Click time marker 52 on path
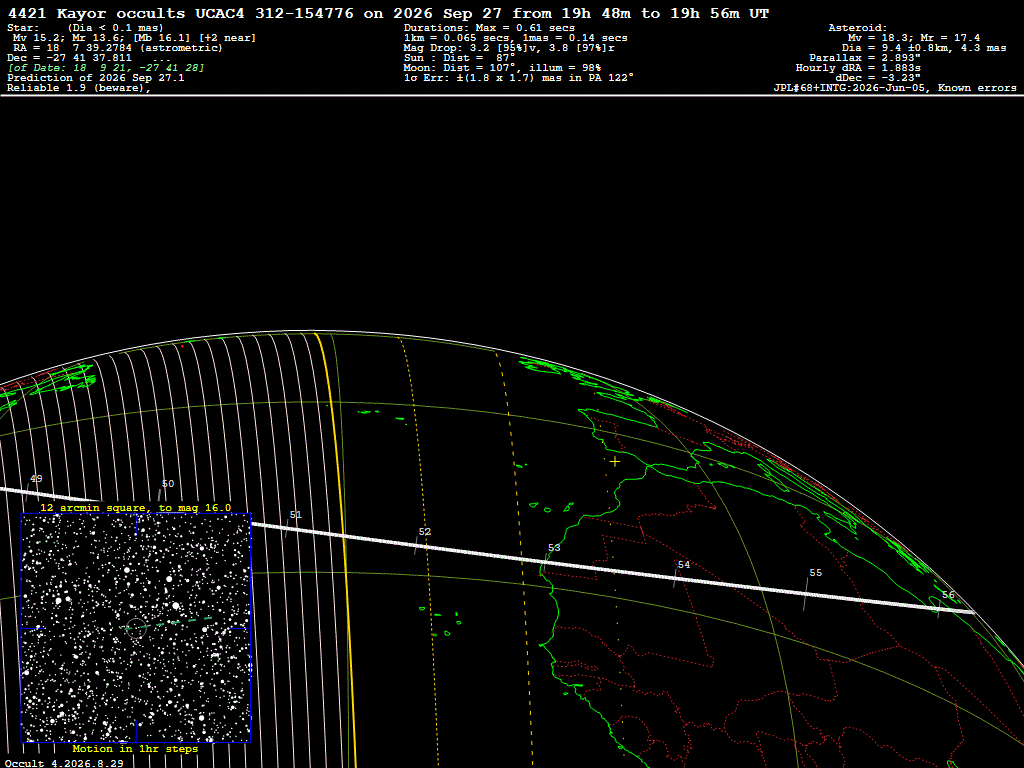Viewport: 1024px width, 768px height. (425, 532)
